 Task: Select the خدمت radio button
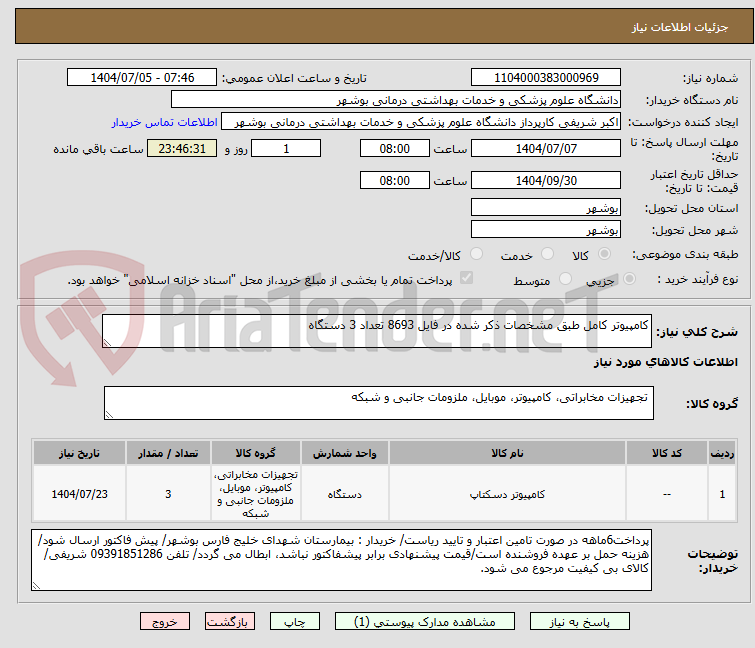coord(547,254)
